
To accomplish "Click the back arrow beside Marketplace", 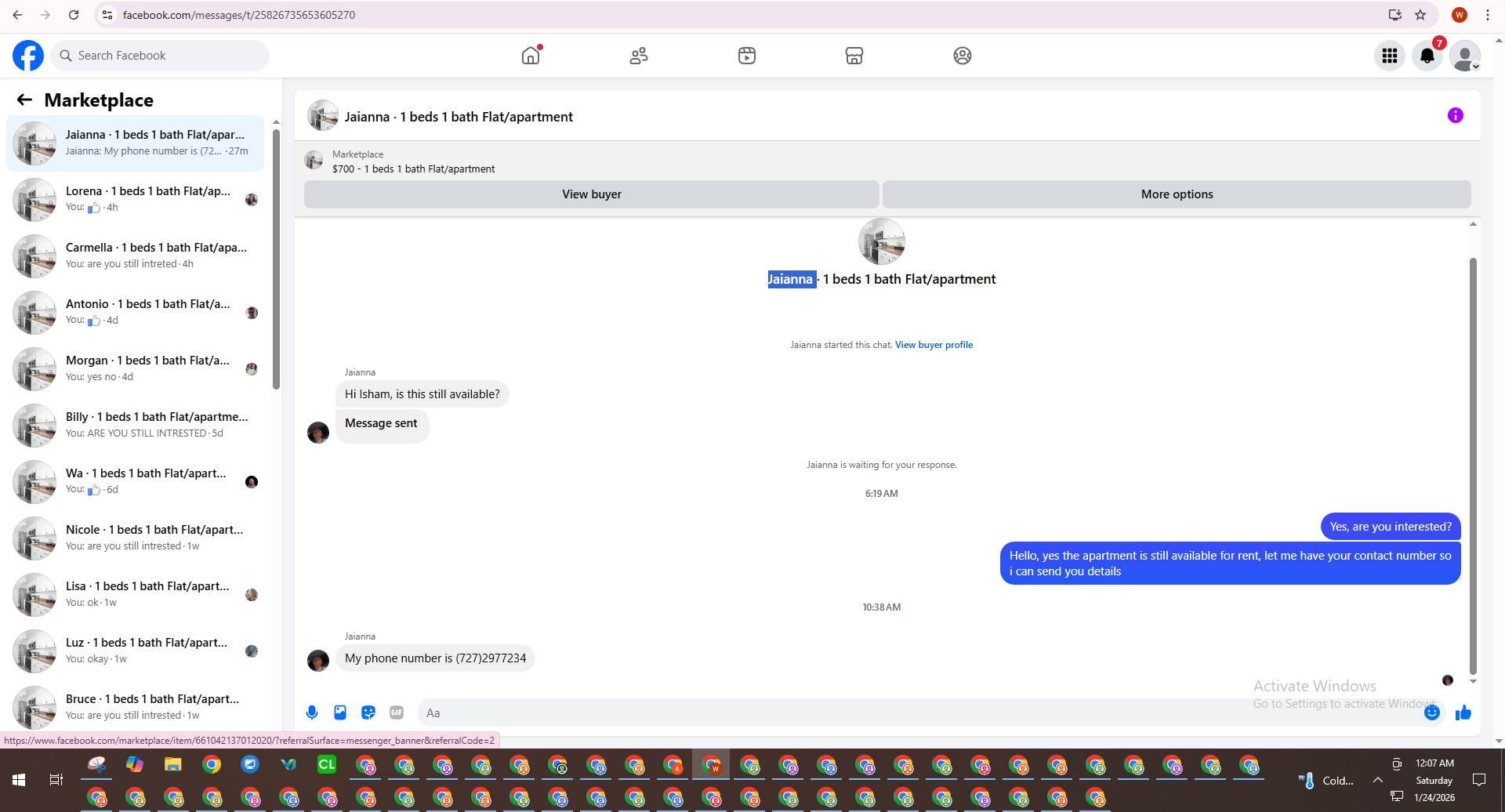I will [24, 100].
